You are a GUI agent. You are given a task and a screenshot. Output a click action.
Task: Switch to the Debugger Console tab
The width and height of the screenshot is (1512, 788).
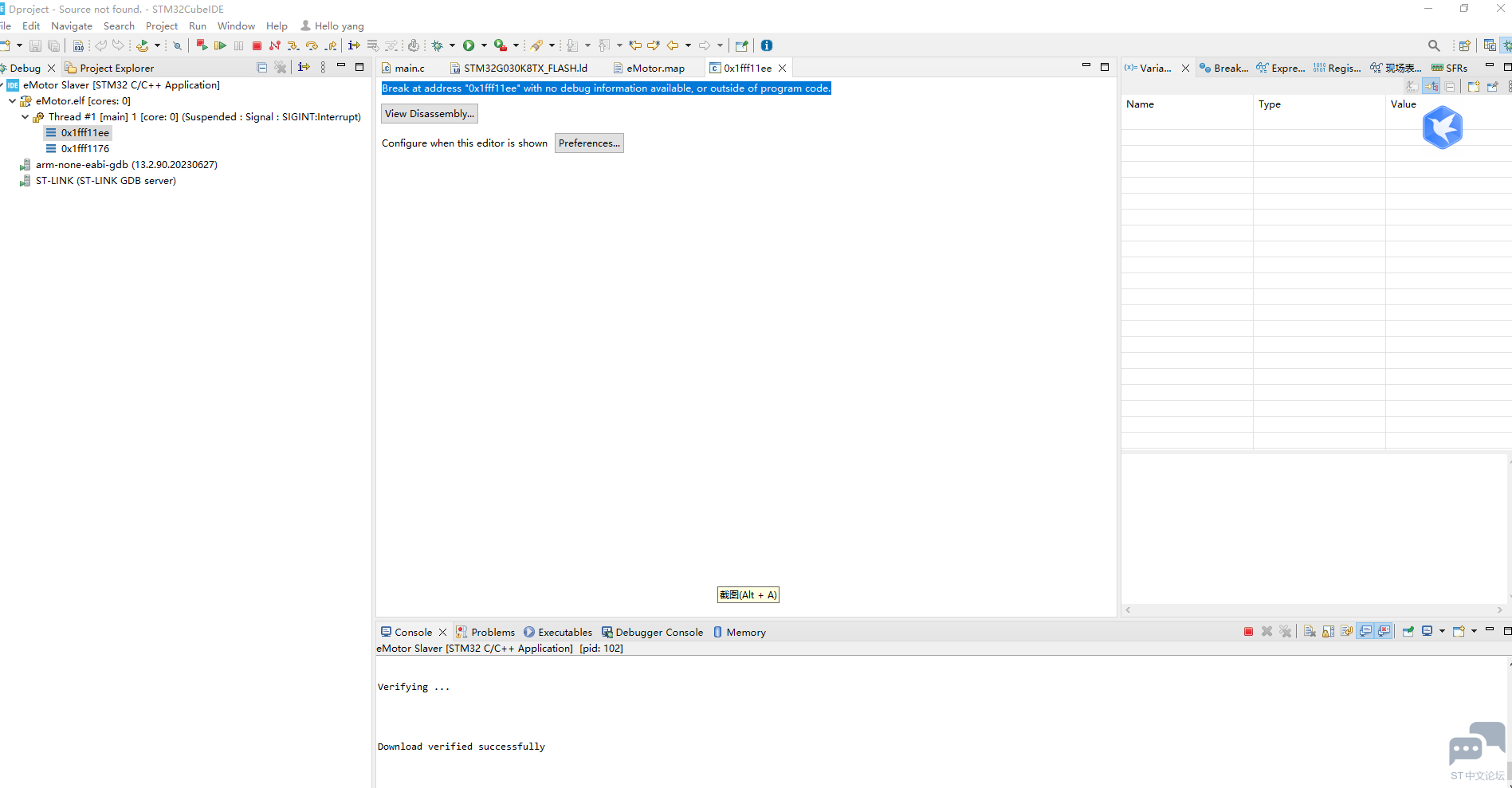coord(652,632)
